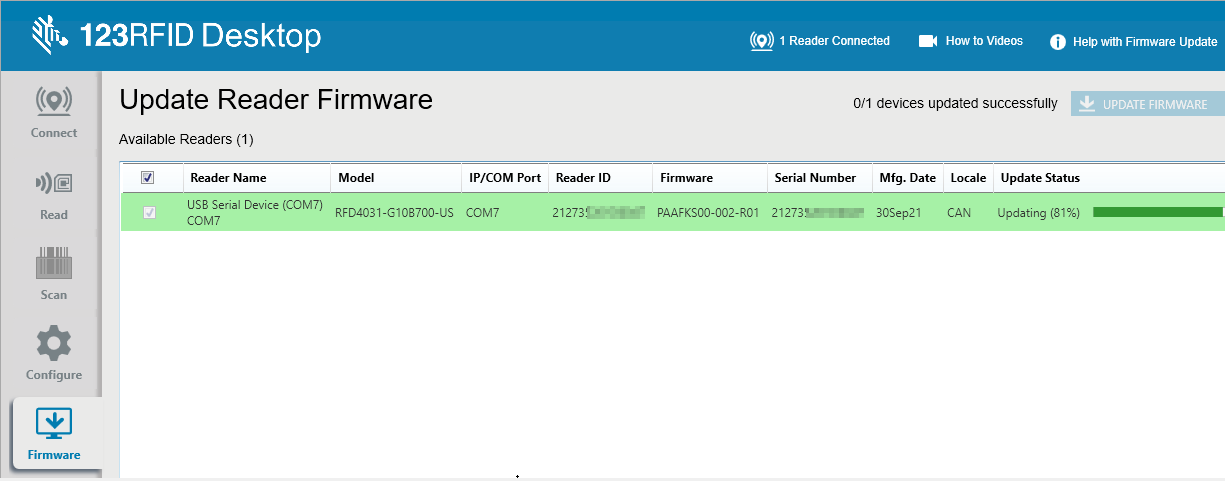Click the help info circle icon
1225x481 pixels.
point(1057,42)
